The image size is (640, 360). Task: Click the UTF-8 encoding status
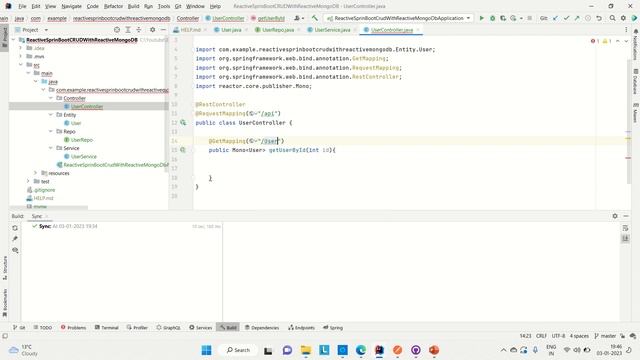[558, 336]
